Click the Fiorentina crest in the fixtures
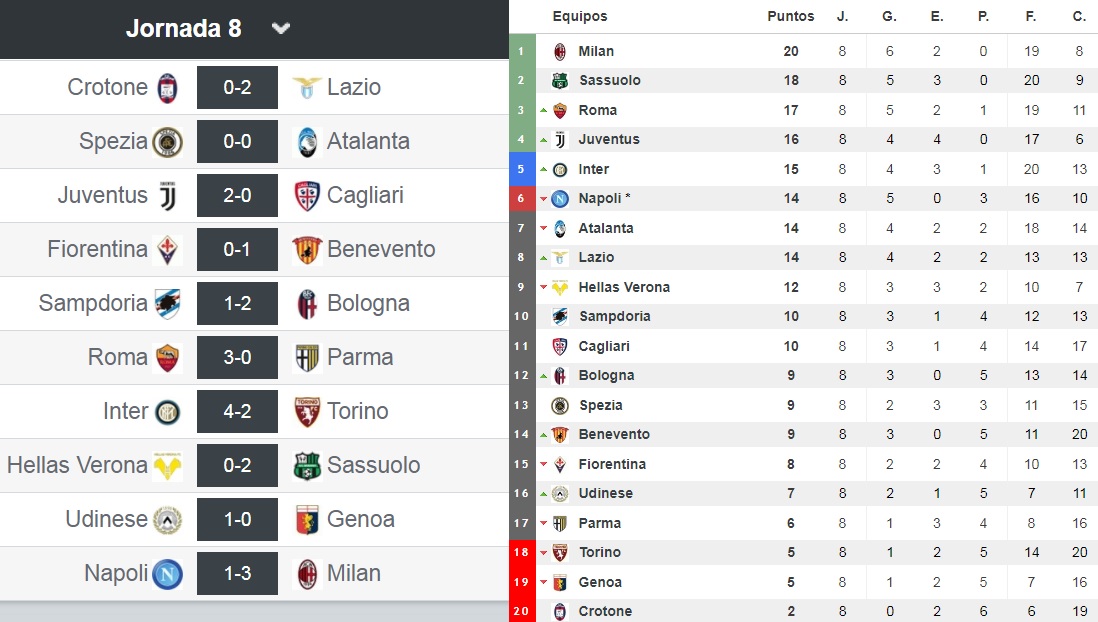Screen dimensions: 1098x622 [167, 249]
